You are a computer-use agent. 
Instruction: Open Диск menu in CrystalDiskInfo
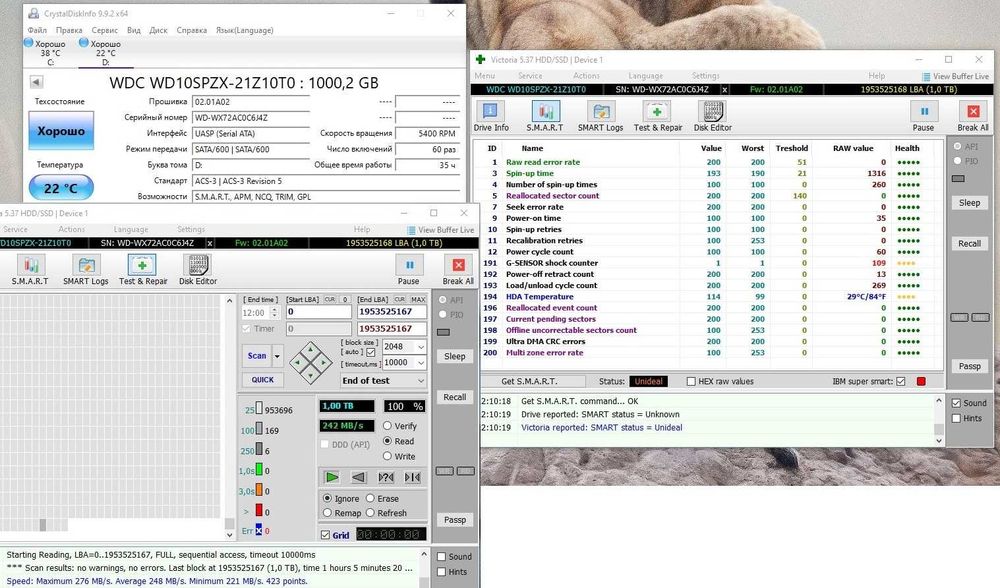(x=158, y=30)
